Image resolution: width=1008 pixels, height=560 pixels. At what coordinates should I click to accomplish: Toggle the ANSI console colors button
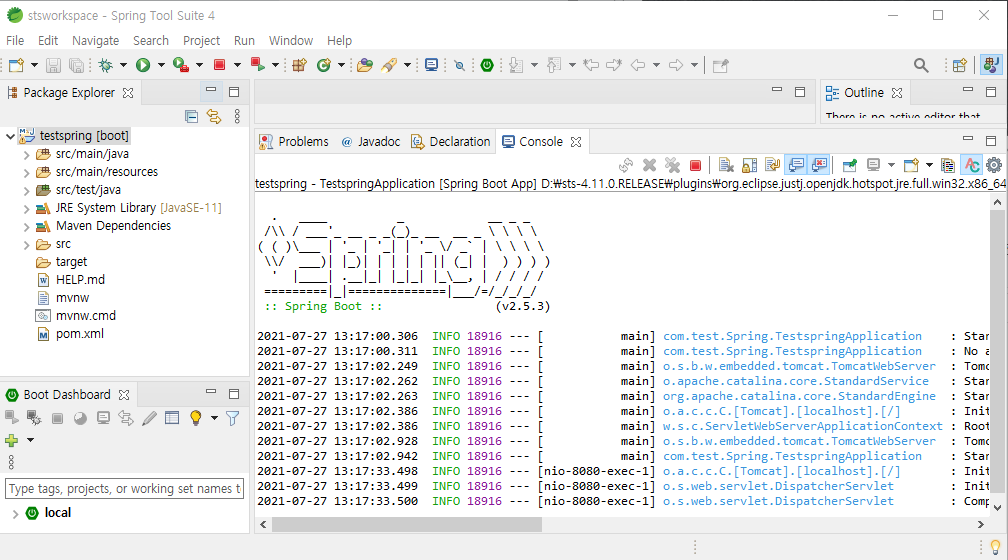(x=971, y=165)
